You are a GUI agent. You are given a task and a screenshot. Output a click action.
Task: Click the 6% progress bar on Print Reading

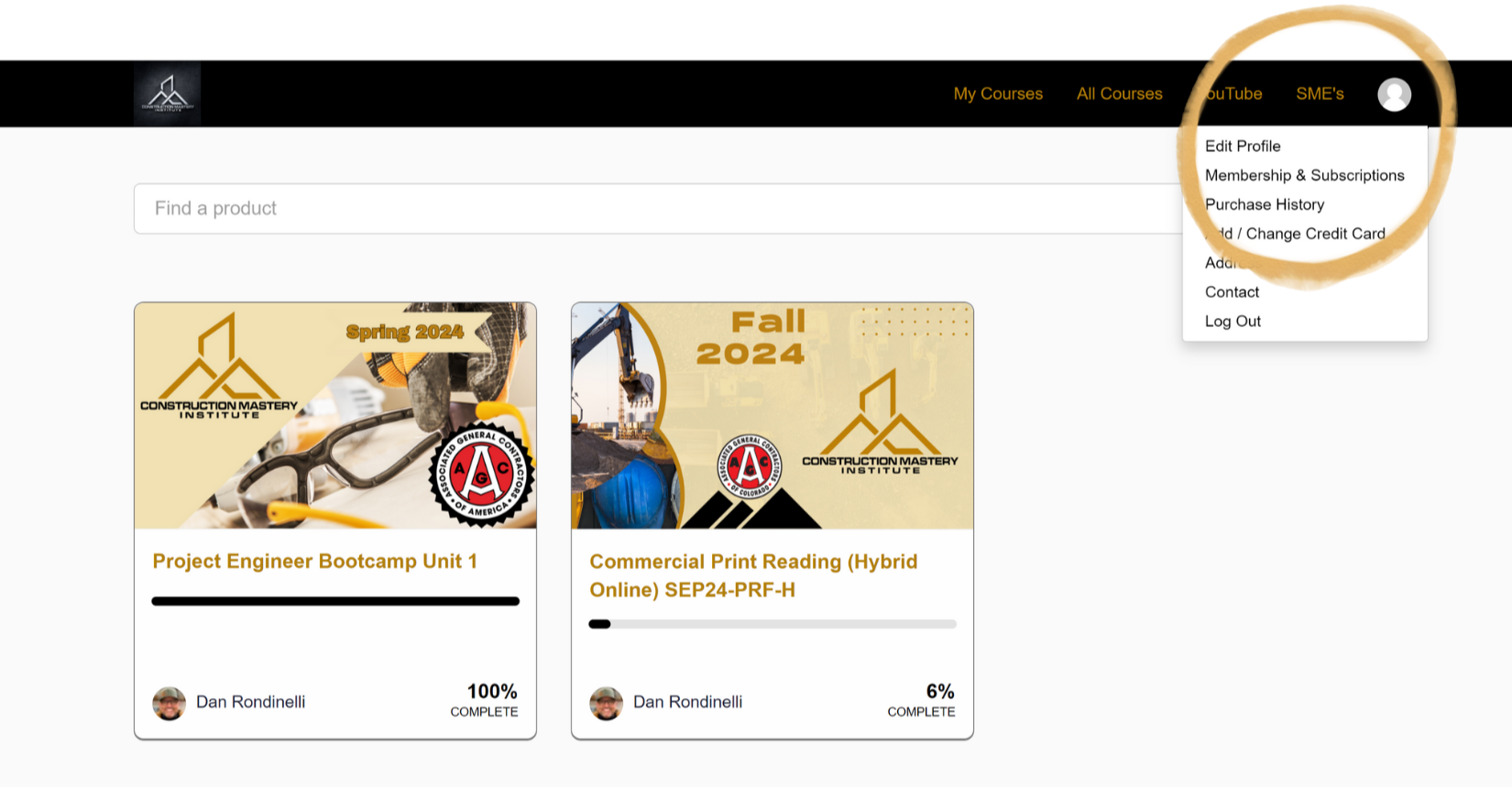[x=772, y=624]
